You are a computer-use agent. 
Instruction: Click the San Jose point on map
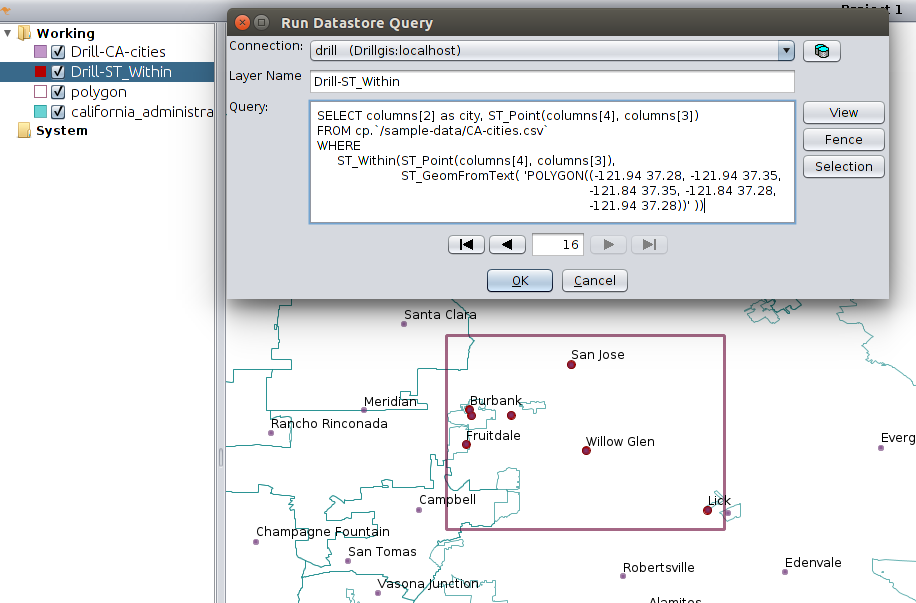click(x=571, y=365)
